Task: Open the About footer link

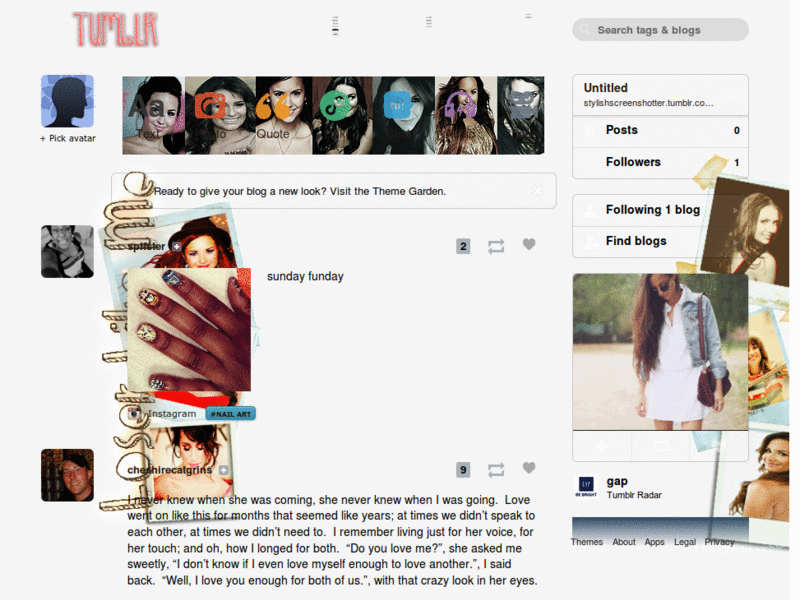Action: (624, 542)
